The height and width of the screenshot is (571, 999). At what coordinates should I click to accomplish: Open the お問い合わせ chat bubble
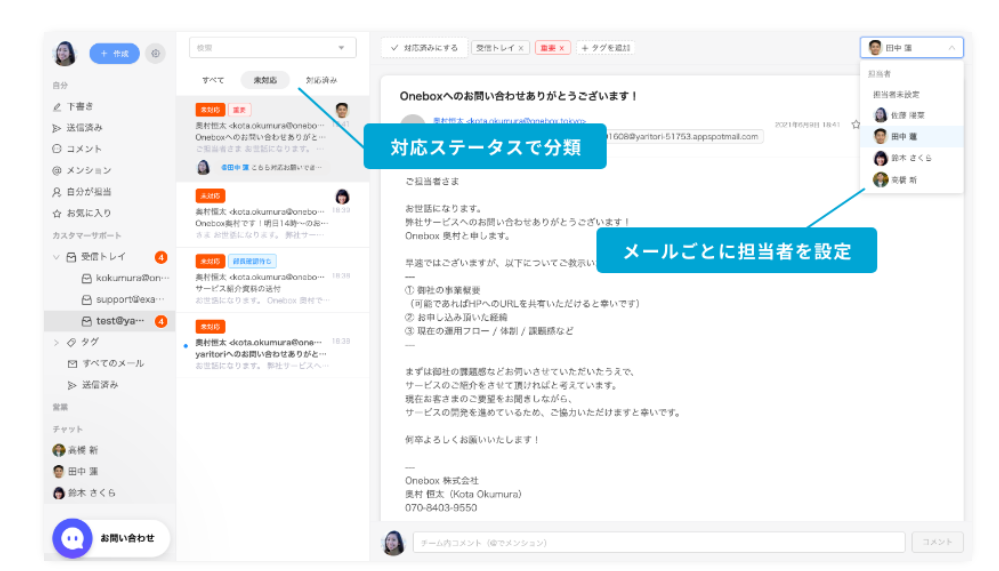pyautogui.click(x=73, y=538)
